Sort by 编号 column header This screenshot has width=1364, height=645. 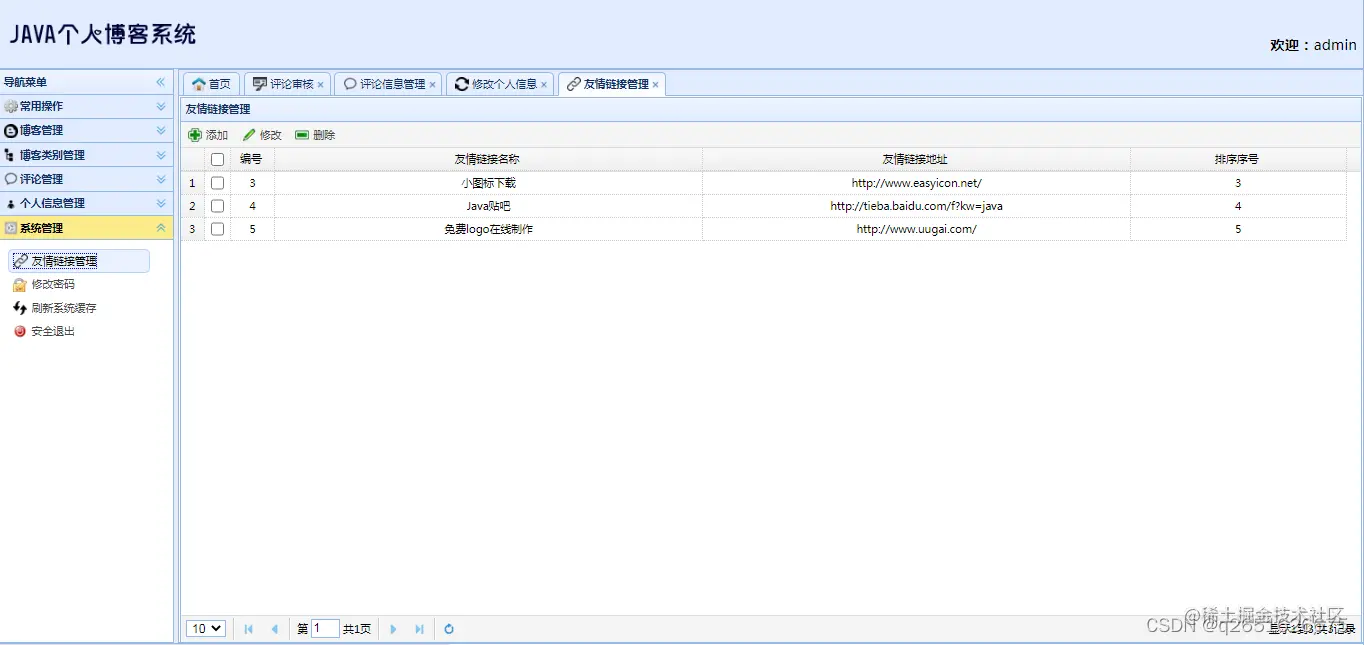(x=252, y=159)
